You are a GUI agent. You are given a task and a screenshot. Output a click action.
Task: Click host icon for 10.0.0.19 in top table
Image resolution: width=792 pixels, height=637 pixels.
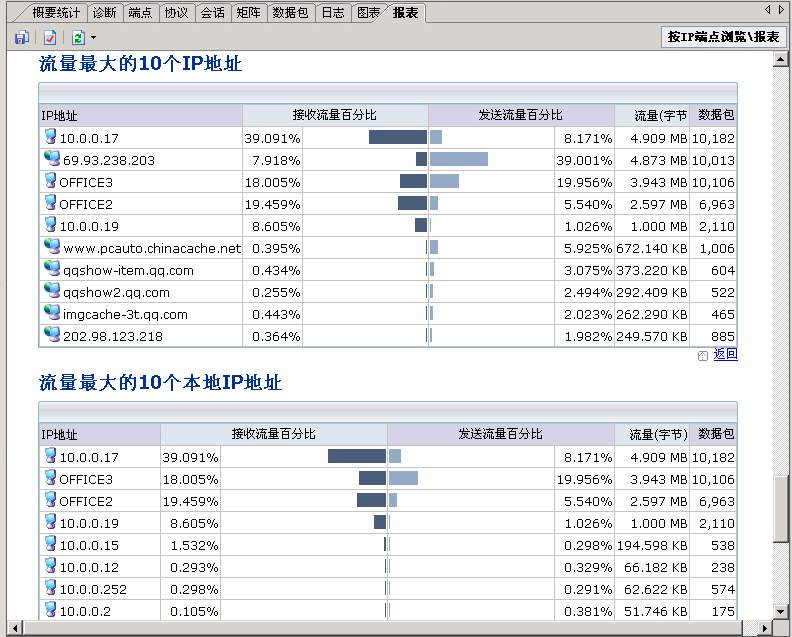click(51, 224)
